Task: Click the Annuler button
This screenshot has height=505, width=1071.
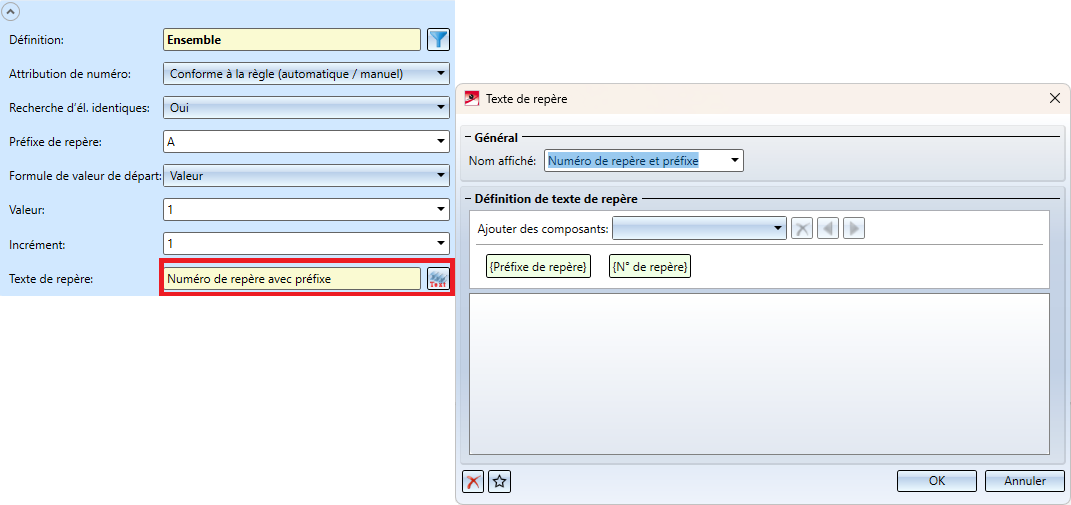Action: click(1025, 480)
